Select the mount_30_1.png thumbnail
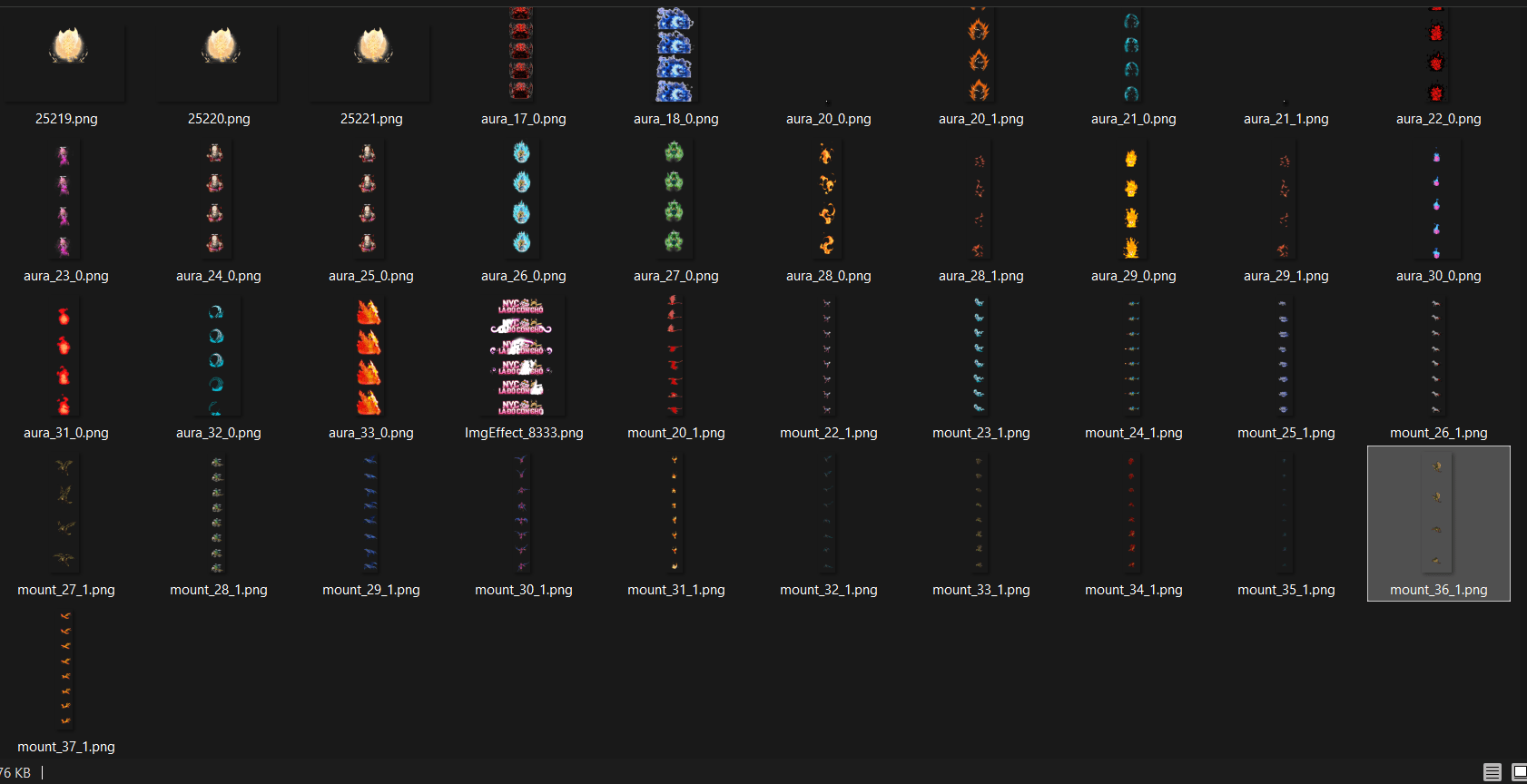The image size is (1527, 784). point(521,514)
